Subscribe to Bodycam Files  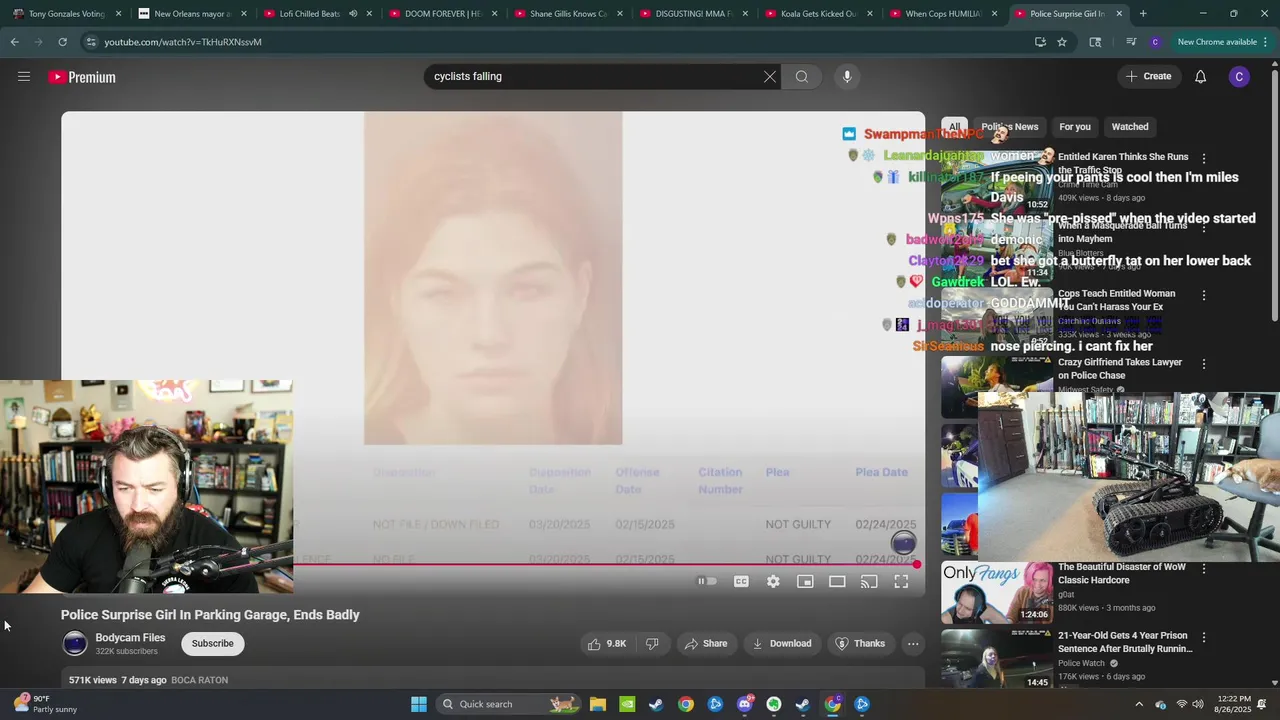[212, 644]
